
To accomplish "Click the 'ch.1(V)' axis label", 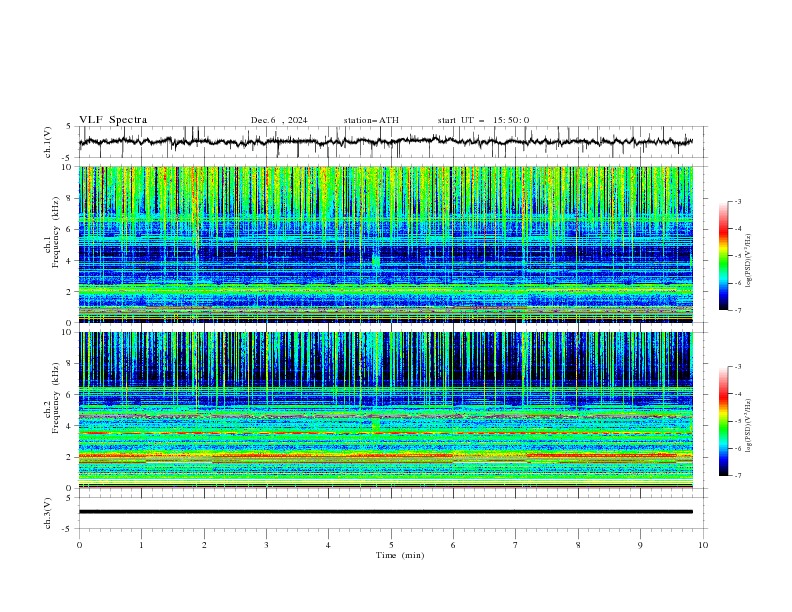I will pyautogui.click(x=47, y=142).
